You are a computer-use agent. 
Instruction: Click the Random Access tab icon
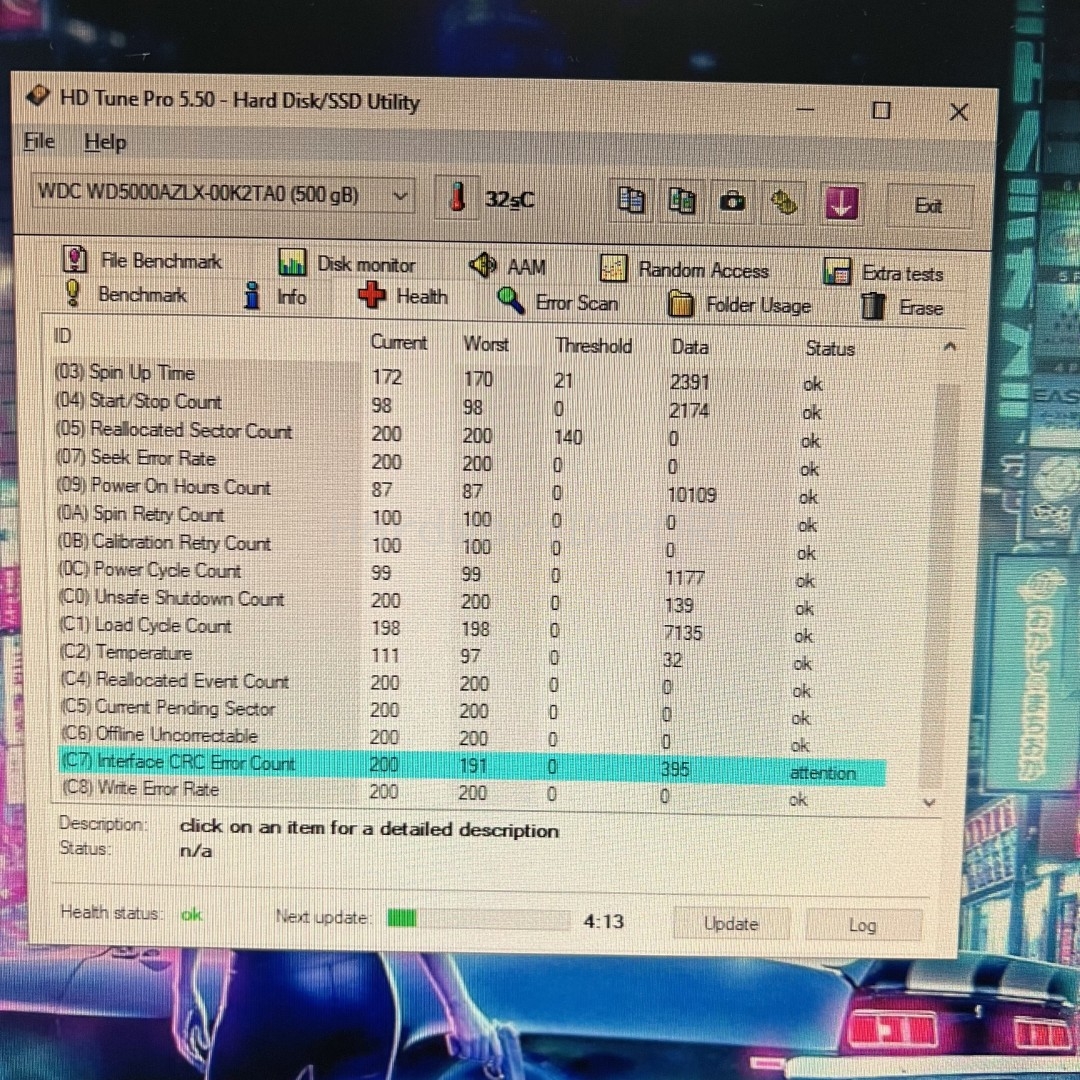[612, 268]
